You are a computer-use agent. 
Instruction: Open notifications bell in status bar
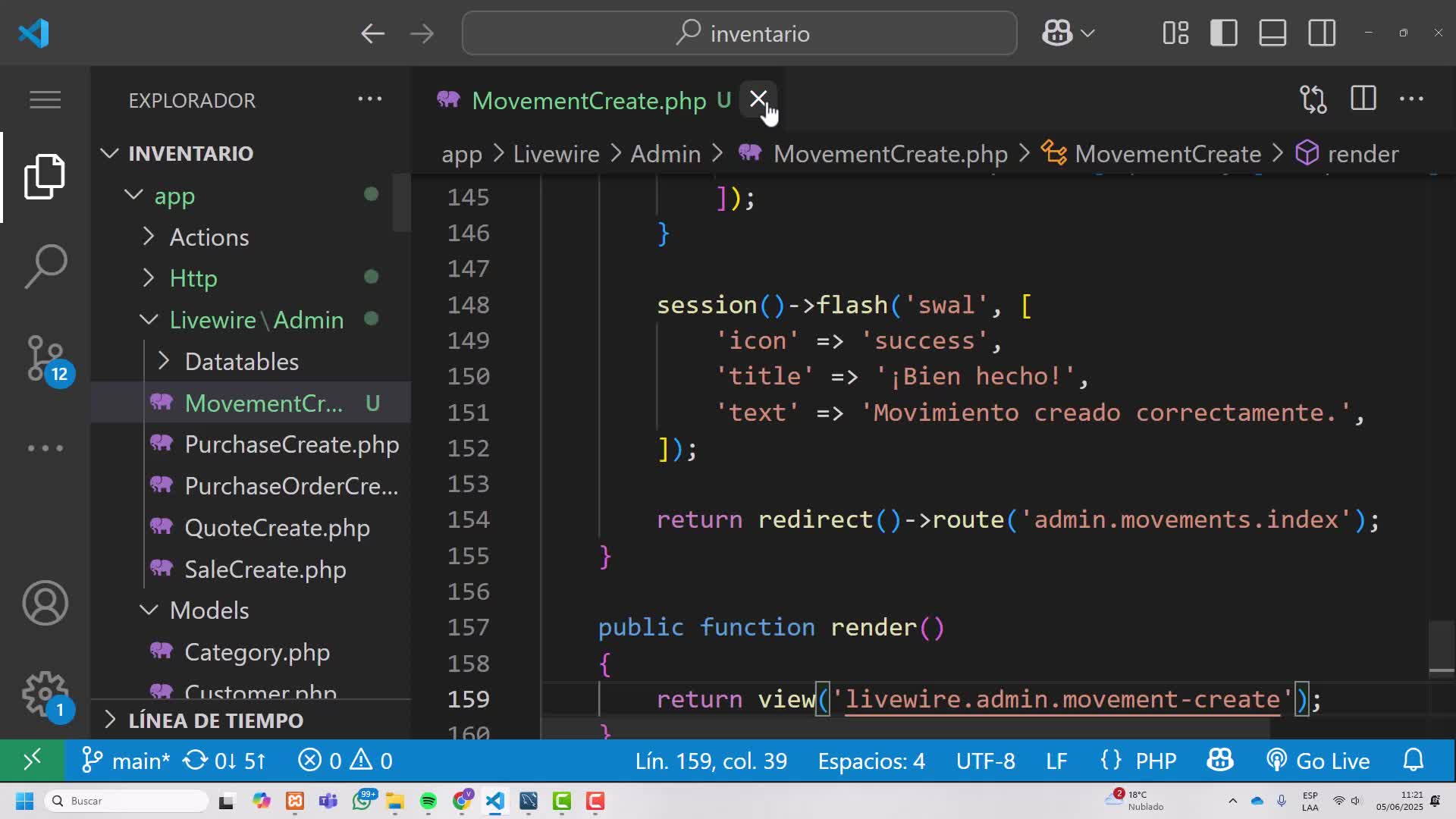coord(1414,760)
